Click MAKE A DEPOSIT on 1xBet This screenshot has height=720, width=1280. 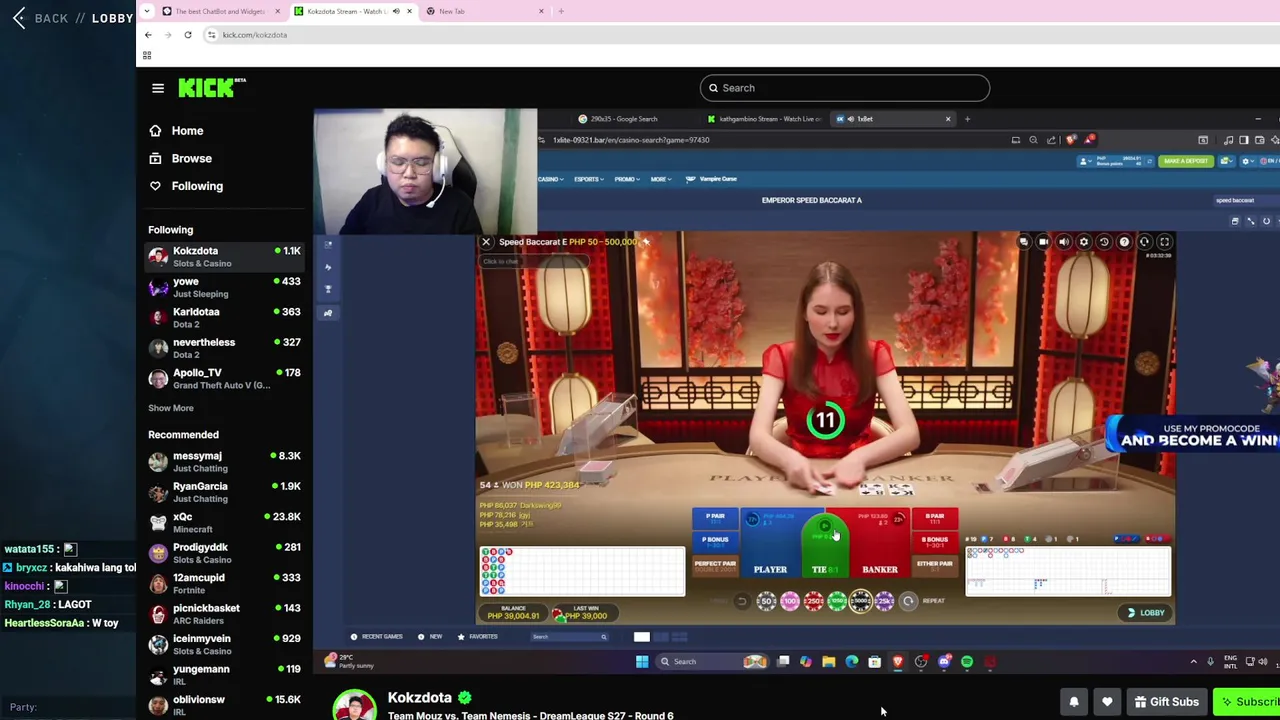tap(1185, 161)
